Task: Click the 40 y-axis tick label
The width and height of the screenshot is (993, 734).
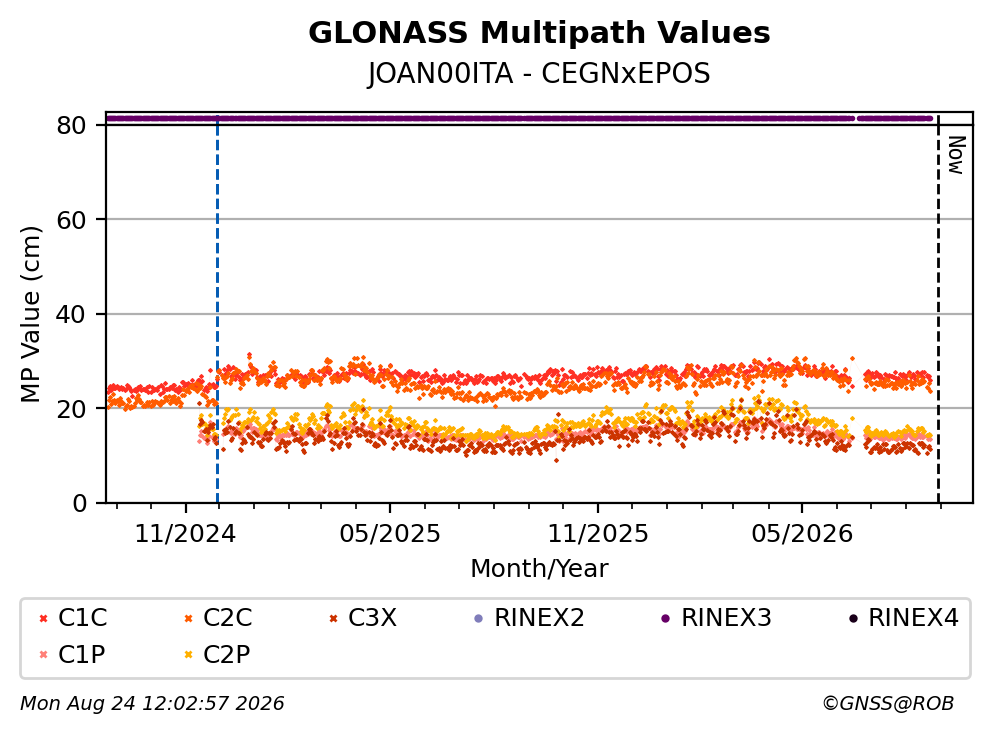Action: pyautogui.click(x=71, y=314)
